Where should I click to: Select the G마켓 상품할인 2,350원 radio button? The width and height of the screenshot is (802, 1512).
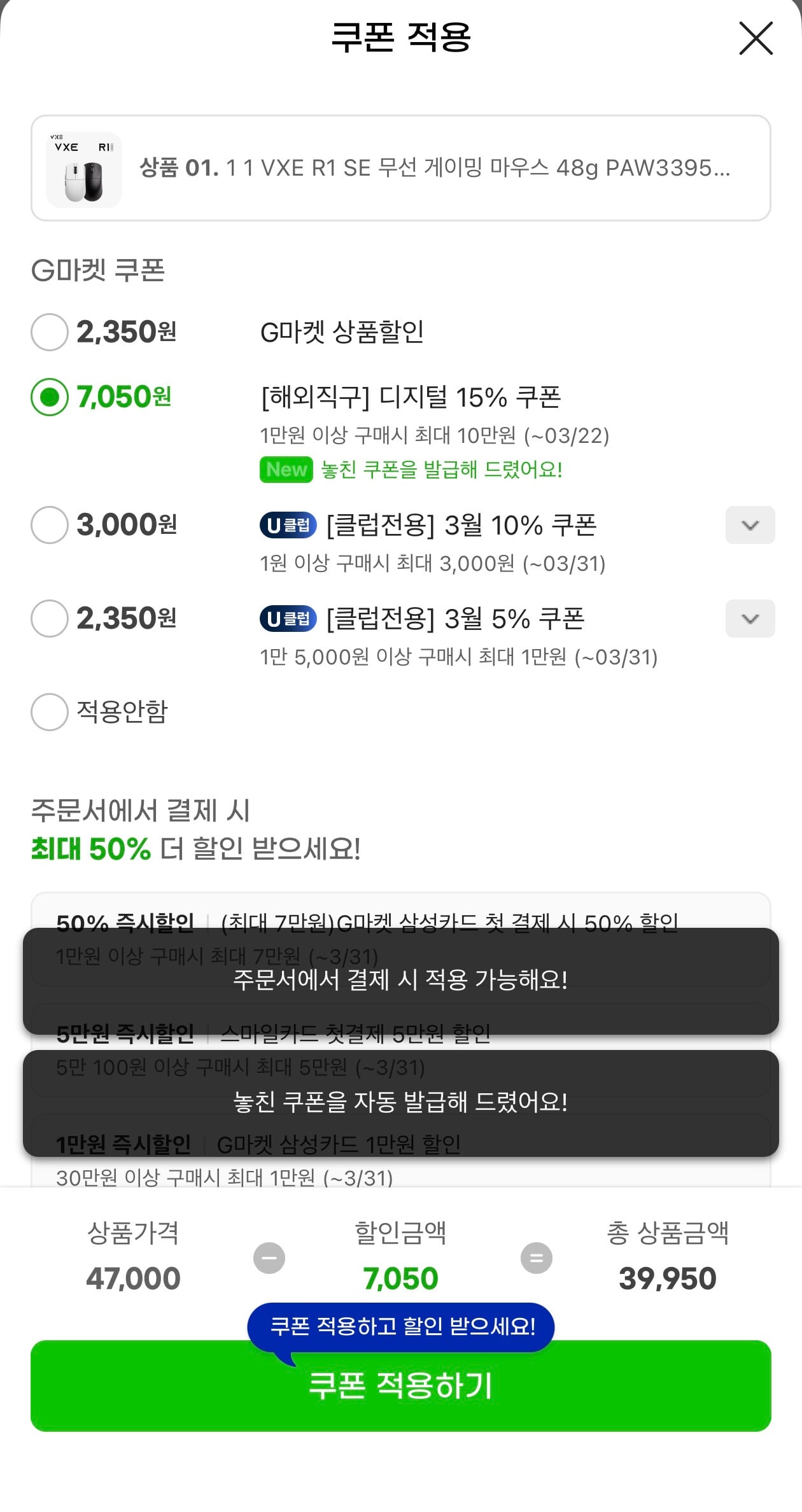pyautogui.click(x=50, y=332)
